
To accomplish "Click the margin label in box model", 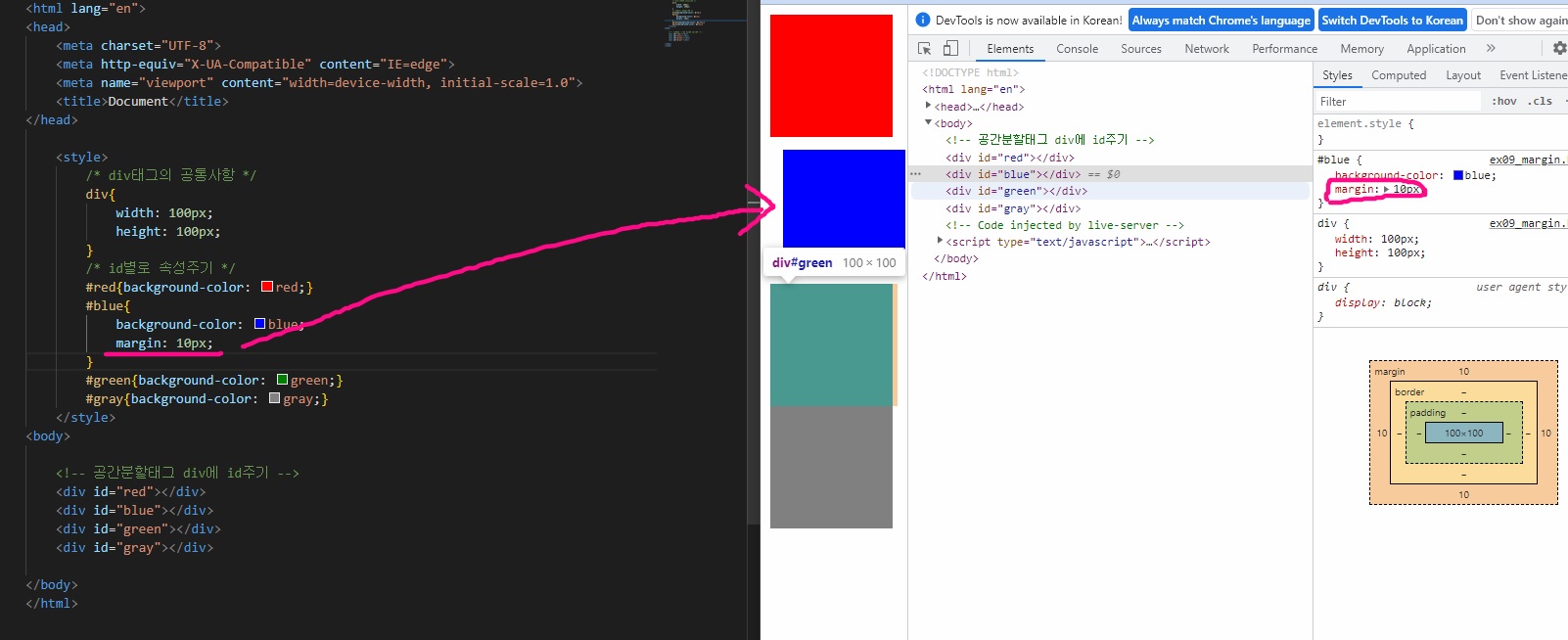I will click(x=1389, y=372).
